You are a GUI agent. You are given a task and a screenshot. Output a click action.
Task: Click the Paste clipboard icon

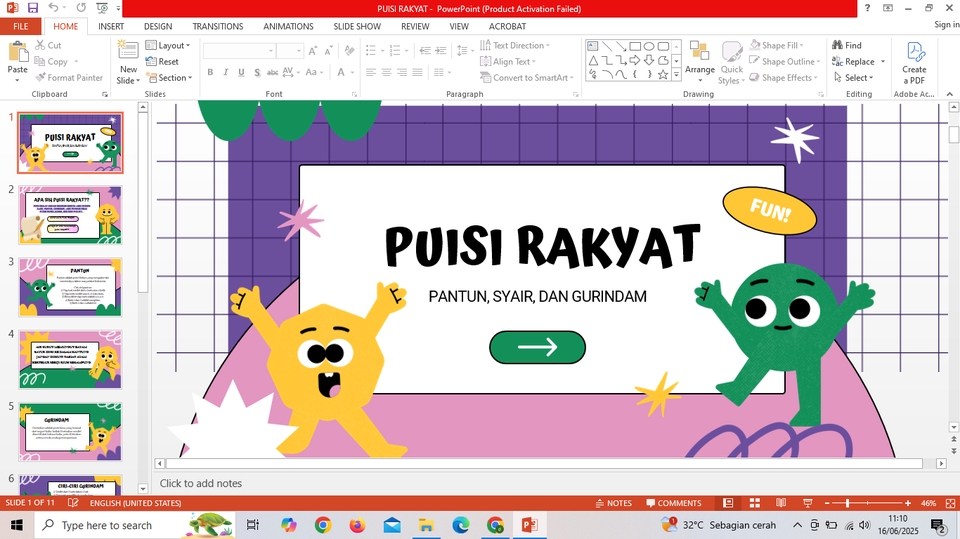click(18, 53)
